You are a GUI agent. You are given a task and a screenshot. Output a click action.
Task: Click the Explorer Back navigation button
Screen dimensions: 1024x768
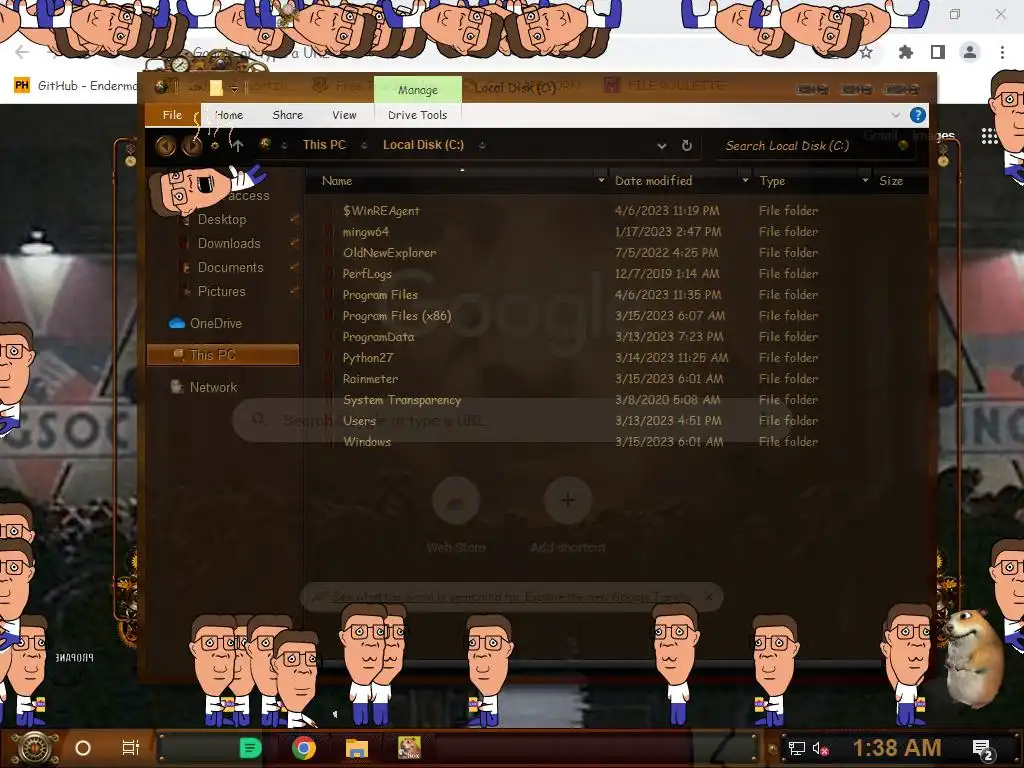click(x=166, y=145)
